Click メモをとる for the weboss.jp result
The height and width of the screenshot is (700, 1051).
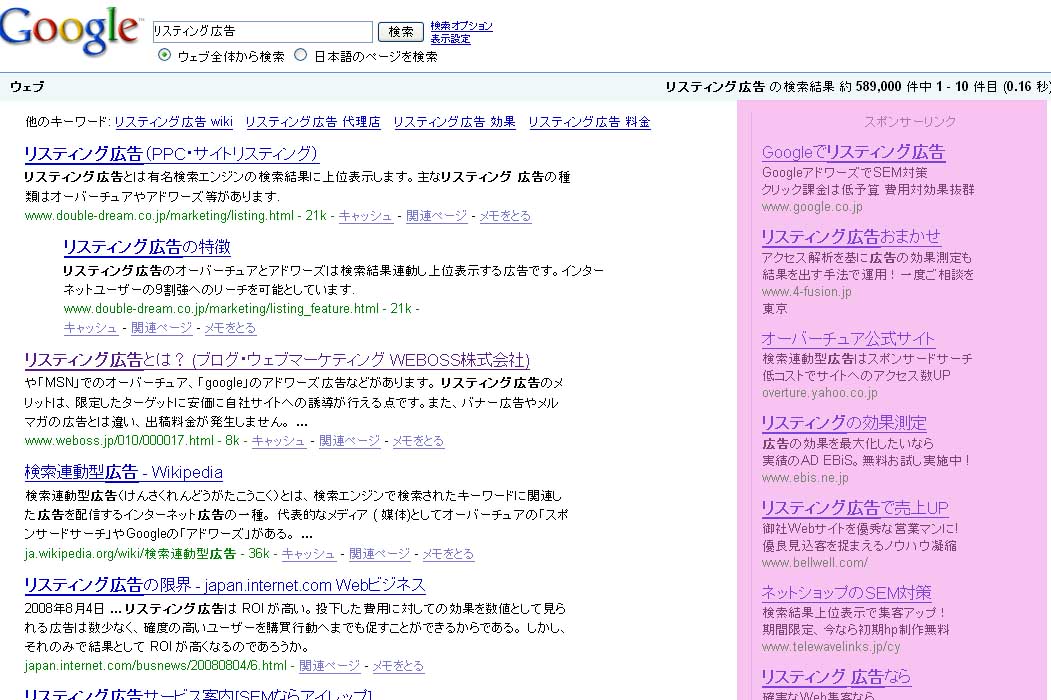click(x=418, y=441)
